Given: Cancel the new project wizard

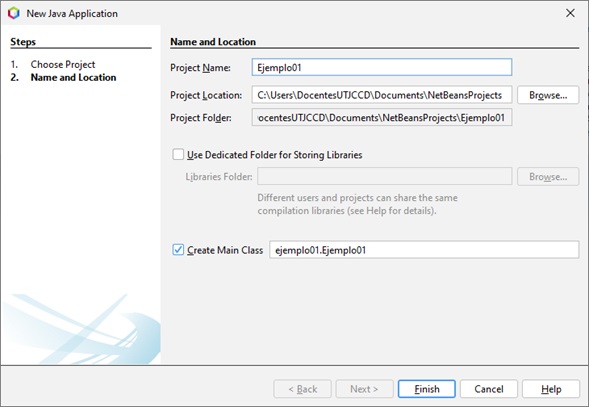Looking at the screenshot, I should click(489, 389).
